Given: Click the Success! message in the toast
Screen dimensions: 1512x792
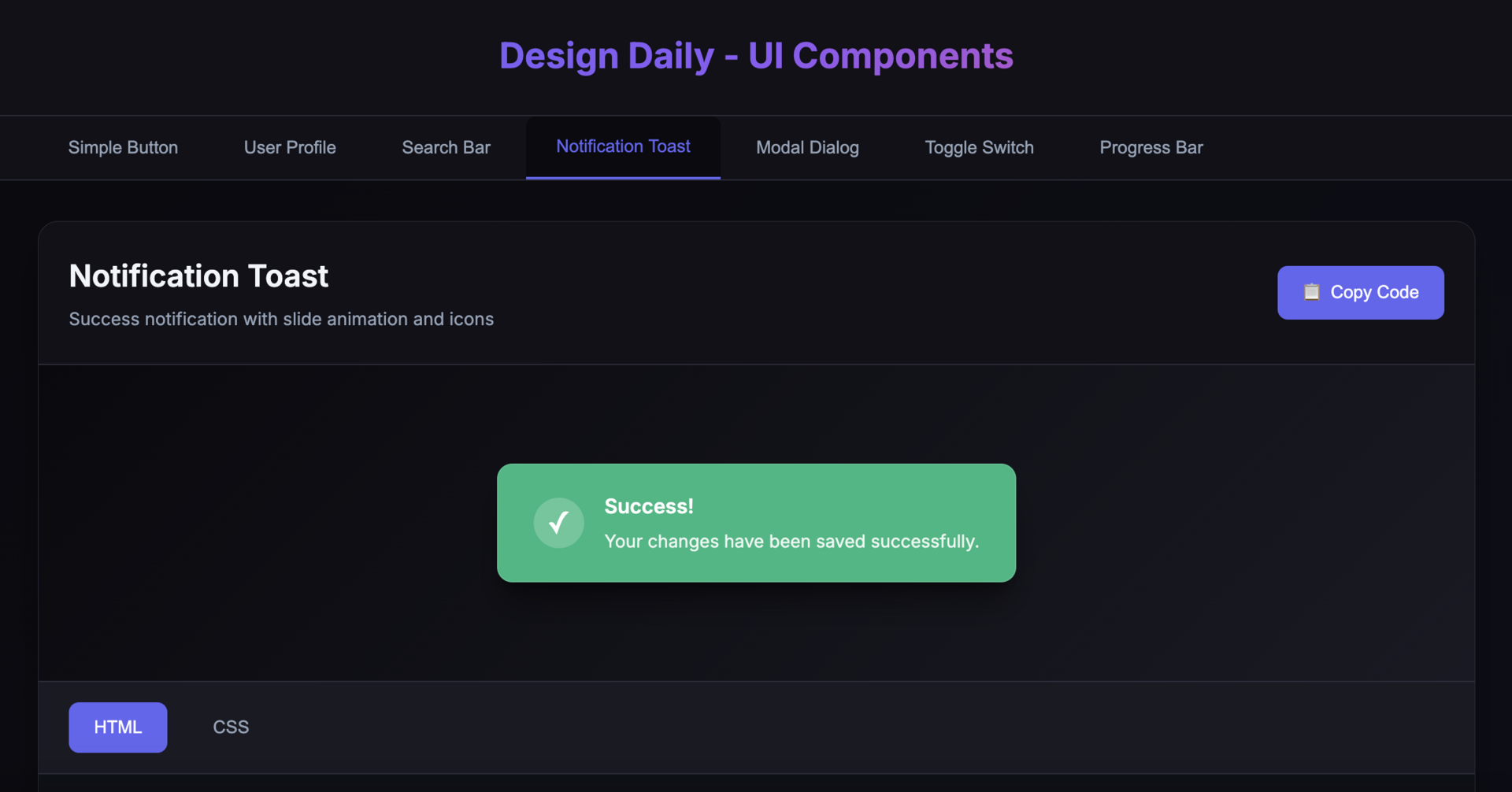Looking at the screenshot, I should pyautogui.click(x=648, y=505).
